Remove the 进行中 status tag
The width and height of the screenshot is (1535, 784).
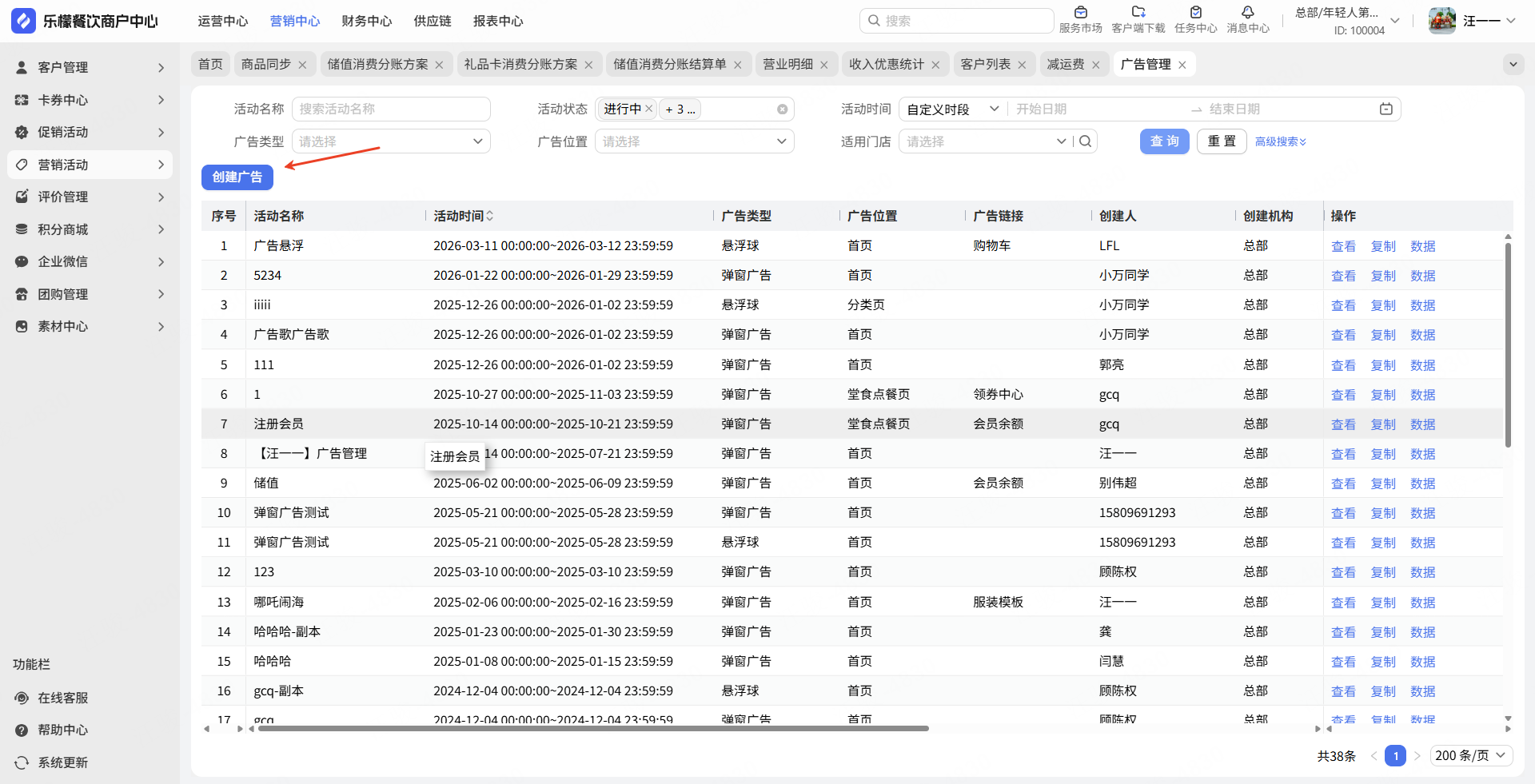[649, 109]
